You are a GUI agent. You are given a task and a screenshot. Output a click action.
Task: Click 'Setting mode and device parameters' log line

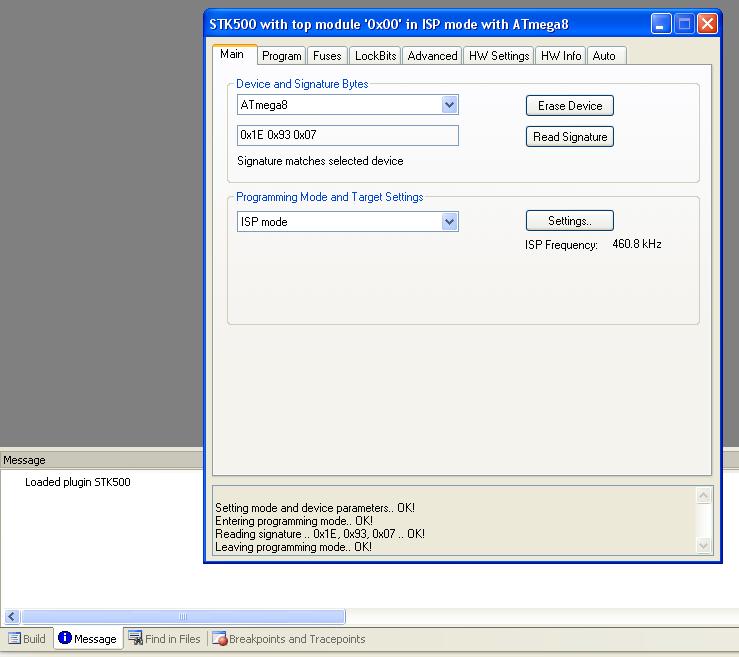coord(314,508)
